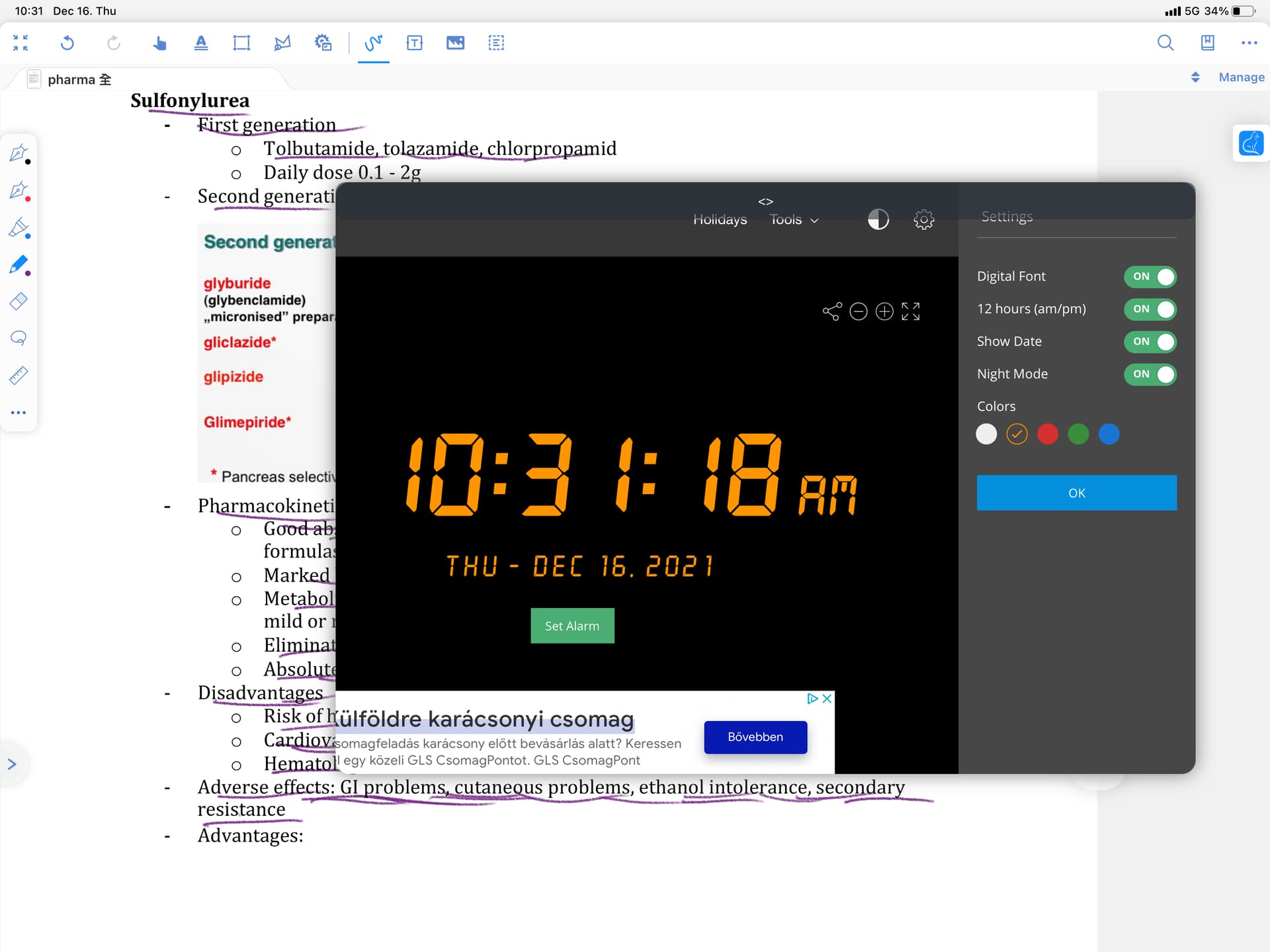Open the Holidays menu item
Viewport: 1270px width, 952px height.
pos(720,219)
